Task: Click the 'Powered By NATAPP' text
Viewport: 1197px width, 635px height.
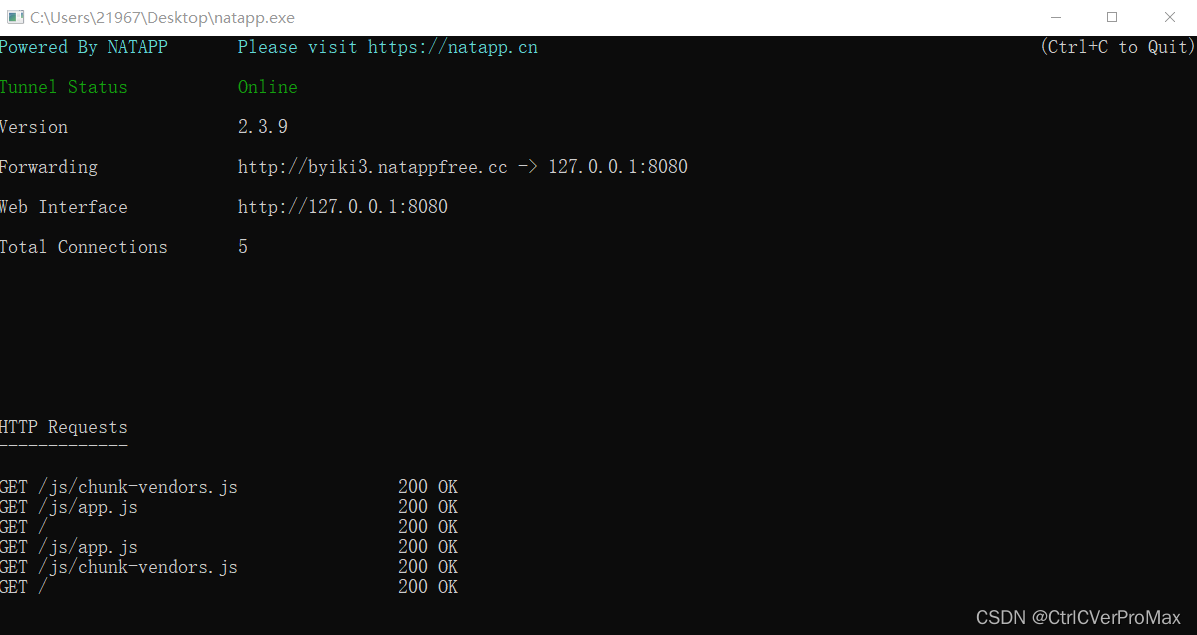Action: (83, 47)
